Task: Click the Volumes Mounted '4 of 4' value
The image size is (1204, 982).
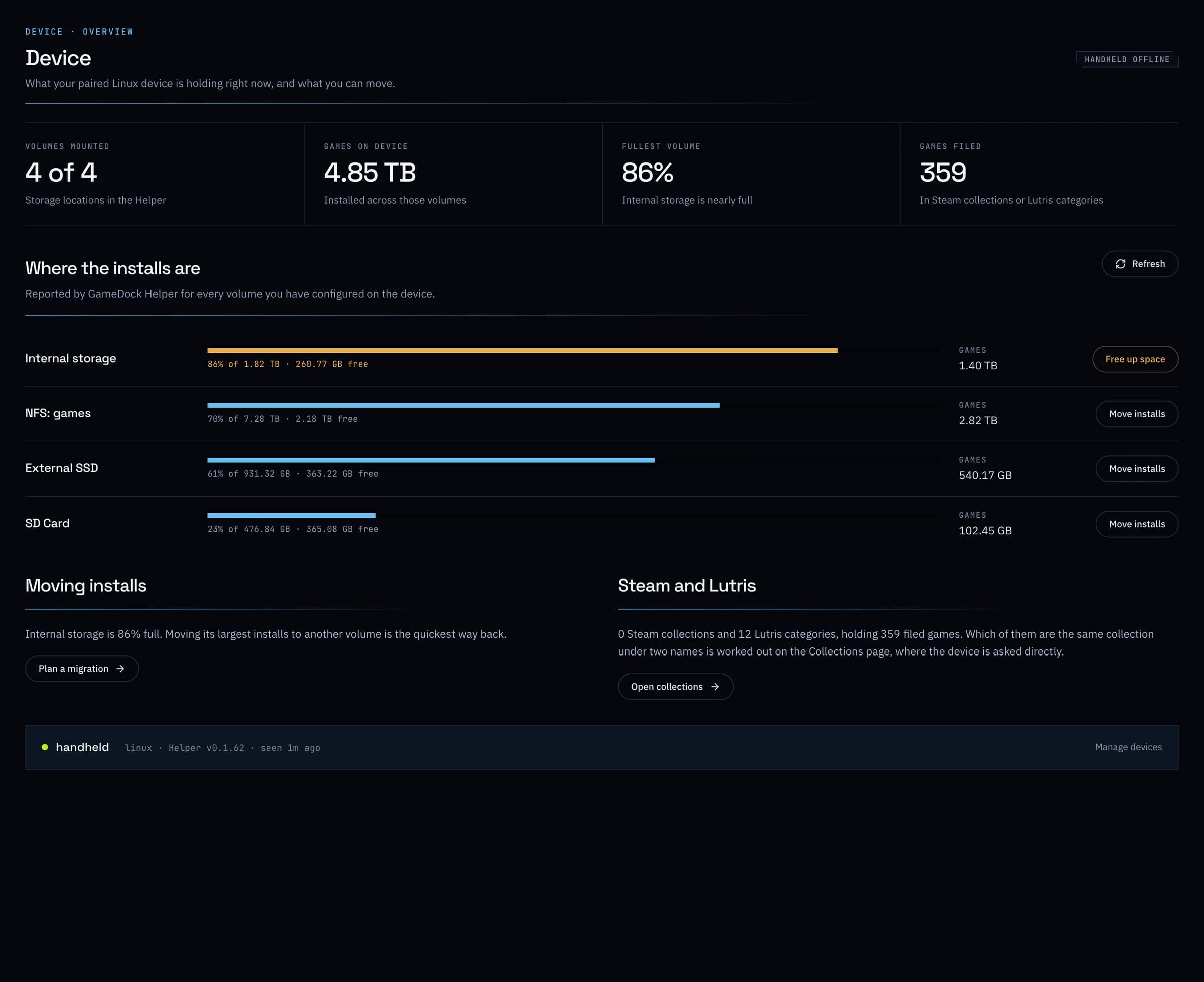Action: pos(61,173)
